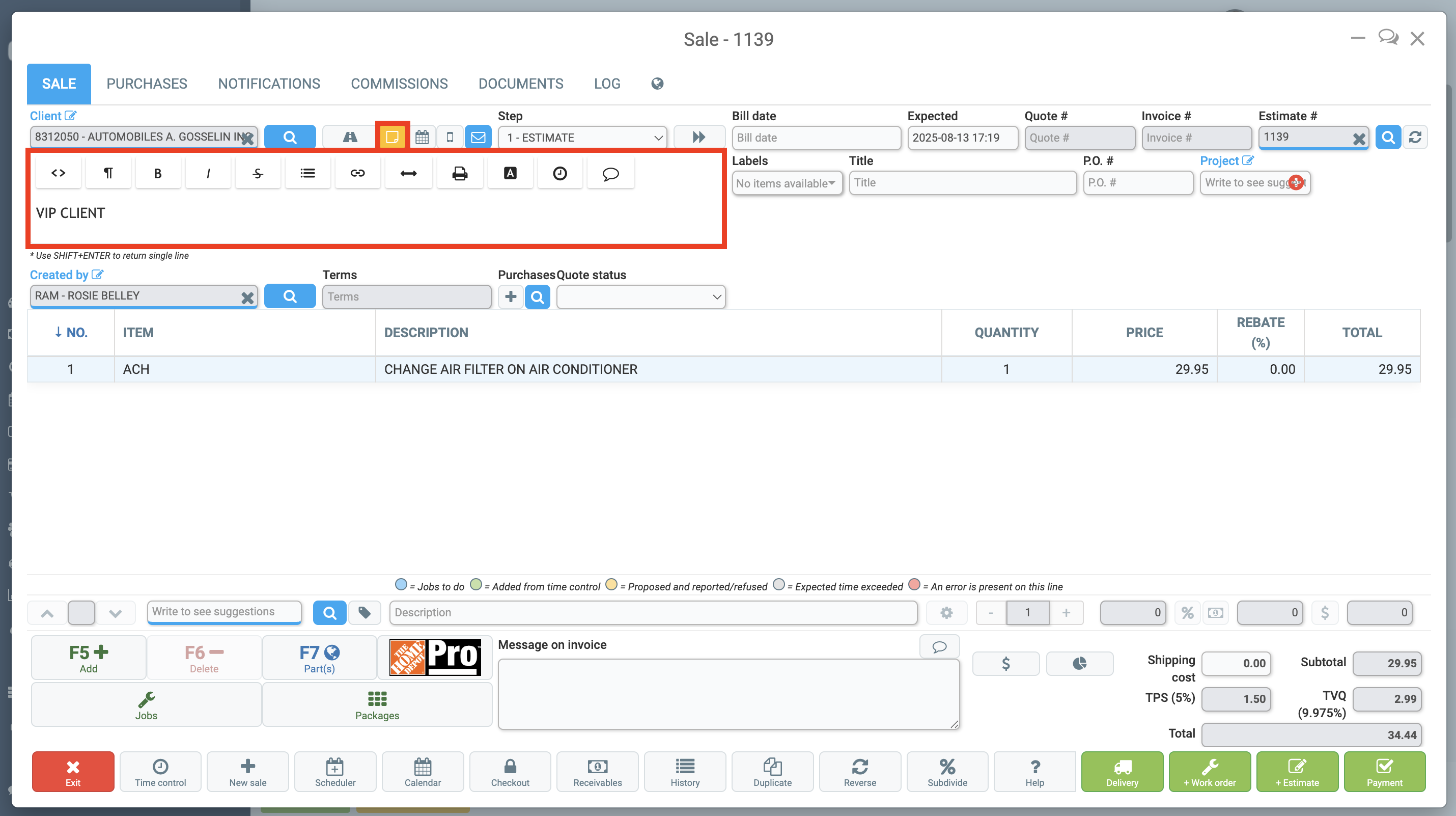
Task: Click the green Payment button
Action: (1384, 772)
